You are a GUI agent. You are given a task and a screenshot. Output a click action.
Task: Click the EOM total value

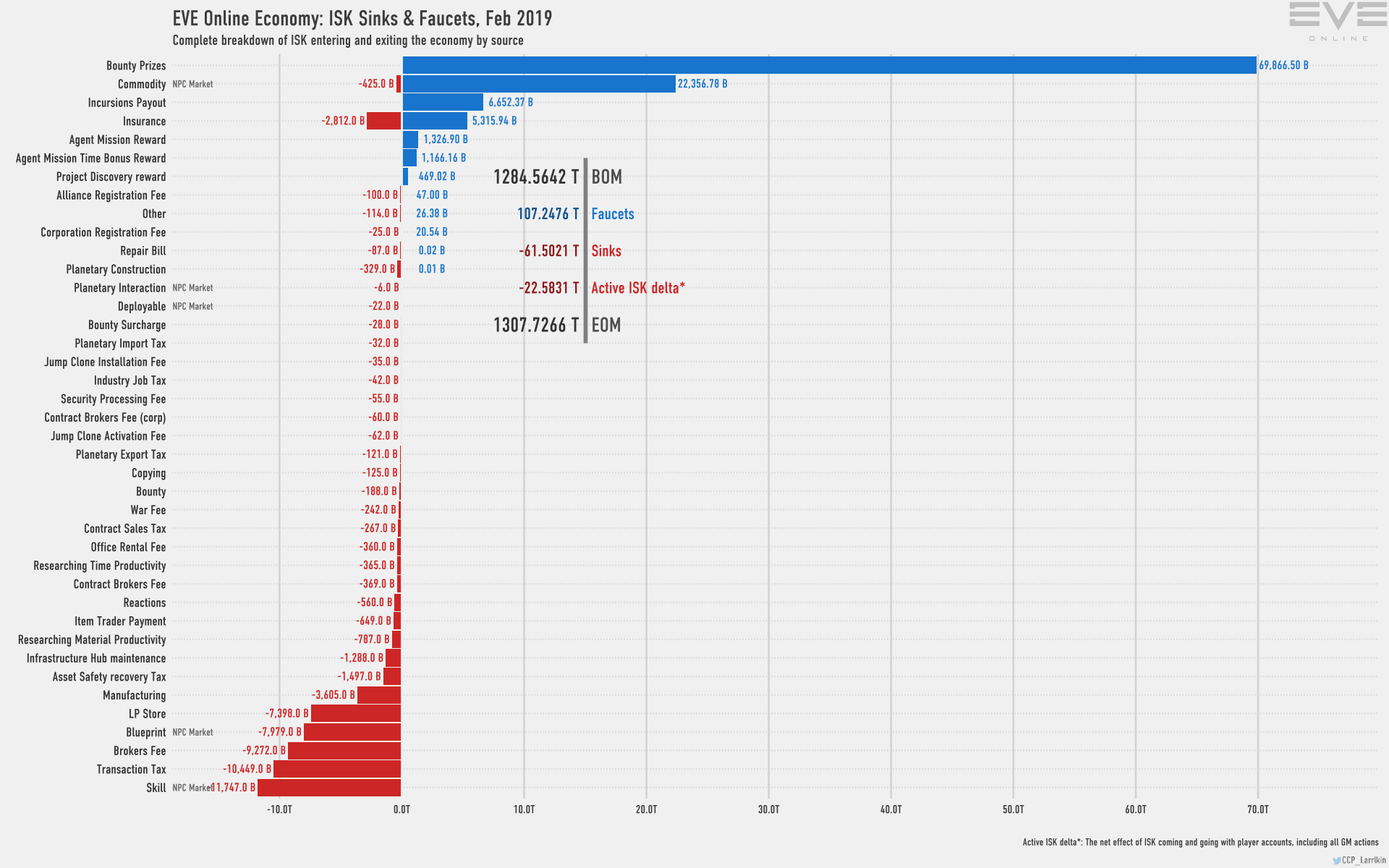535,325
